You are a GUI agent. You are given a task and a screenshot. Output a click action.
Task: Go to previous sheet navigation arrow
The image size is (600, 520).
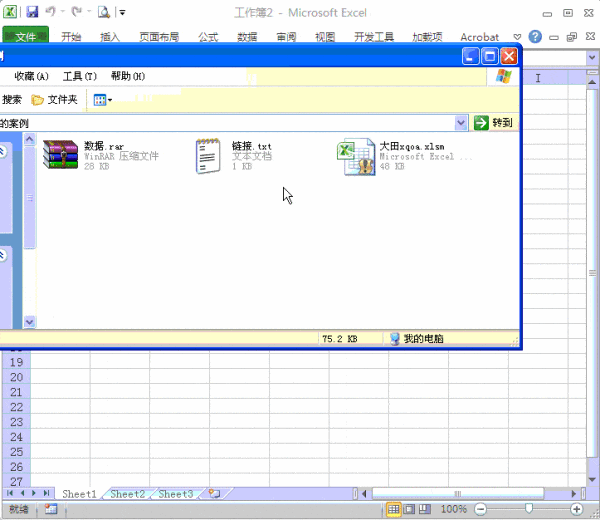[x=22, y=493]
